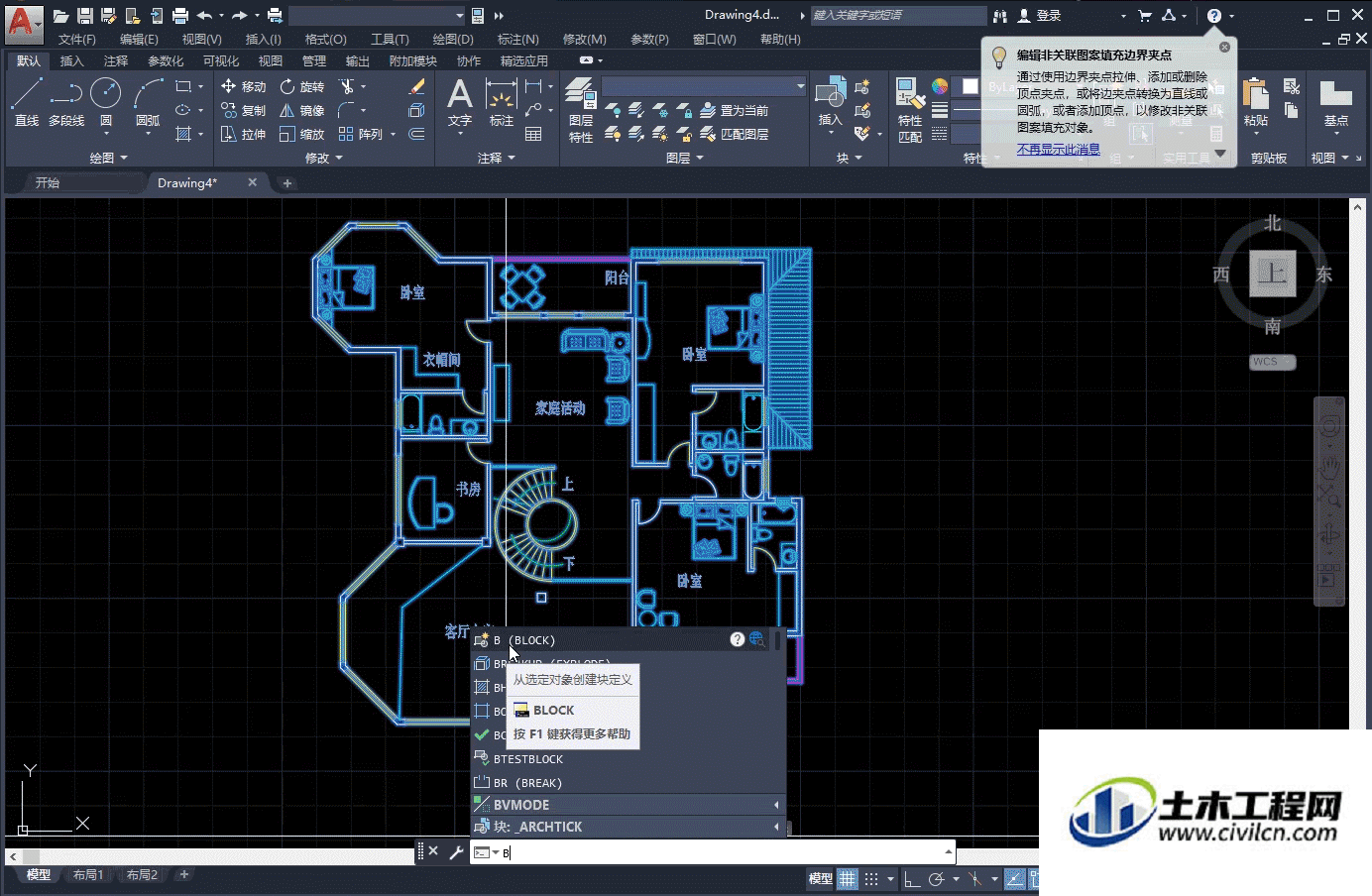Click 不再显示此消息 link in tooltip
This screenshot has height=896, width=1372.
click(x=1058, y=149)
